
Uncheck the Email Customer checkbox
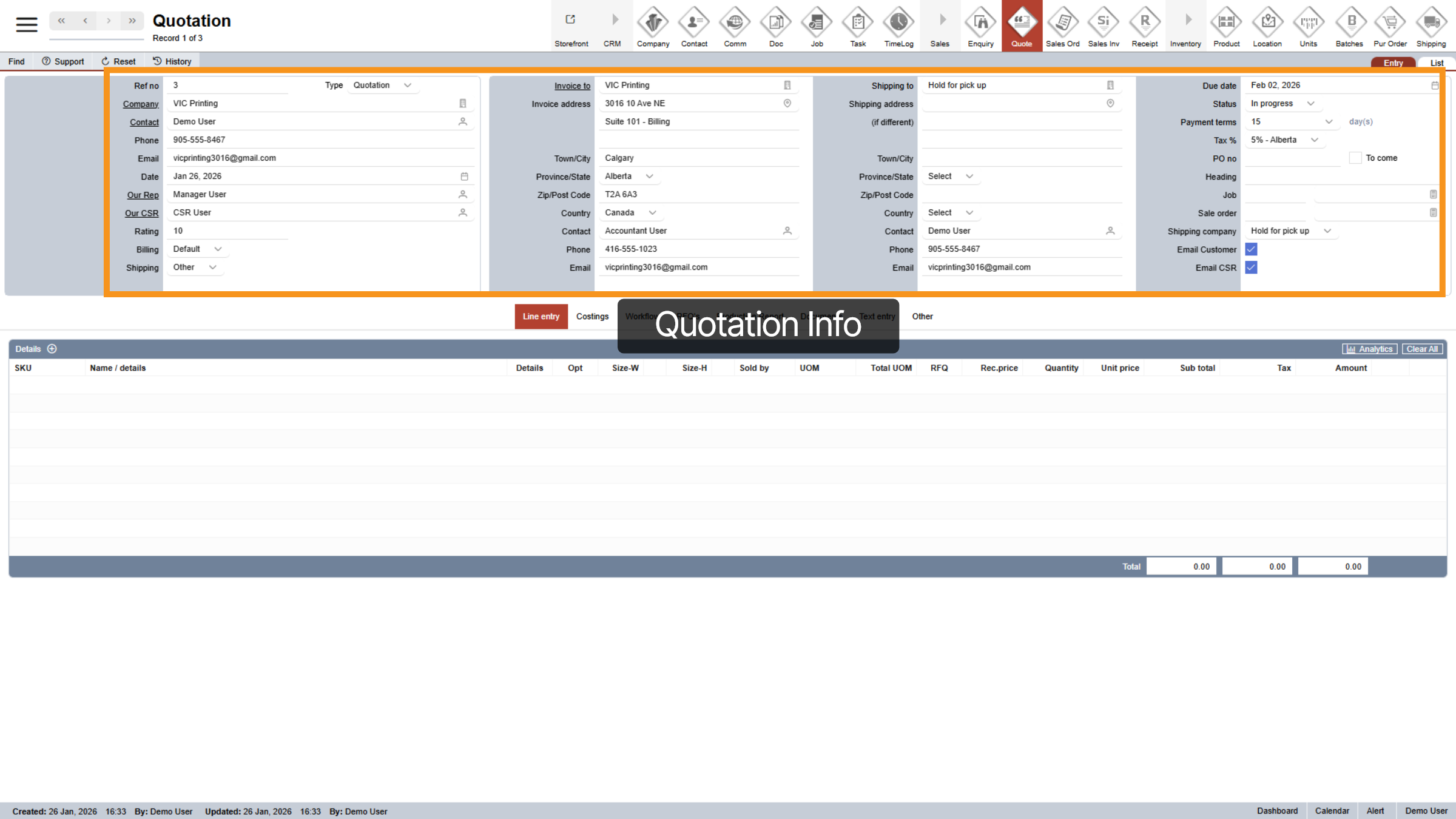pyautogui.click(x=1251, y=249)
